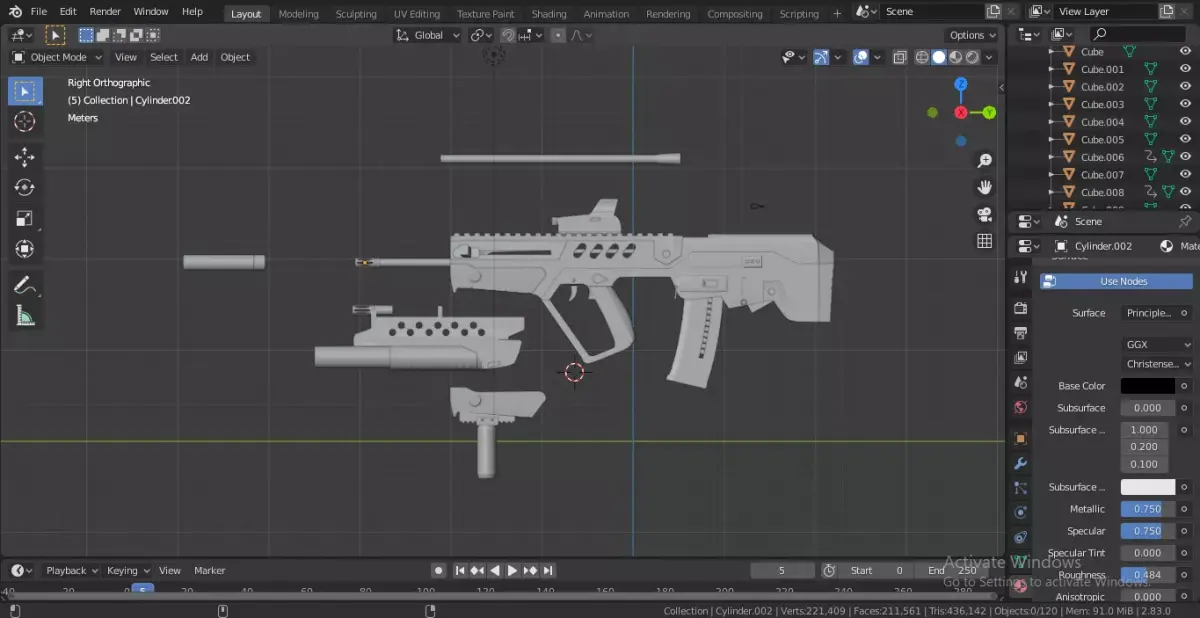1200x618 pixels.
Task: Open the timeline Playback dropdown
Action: tap(72, 570)
